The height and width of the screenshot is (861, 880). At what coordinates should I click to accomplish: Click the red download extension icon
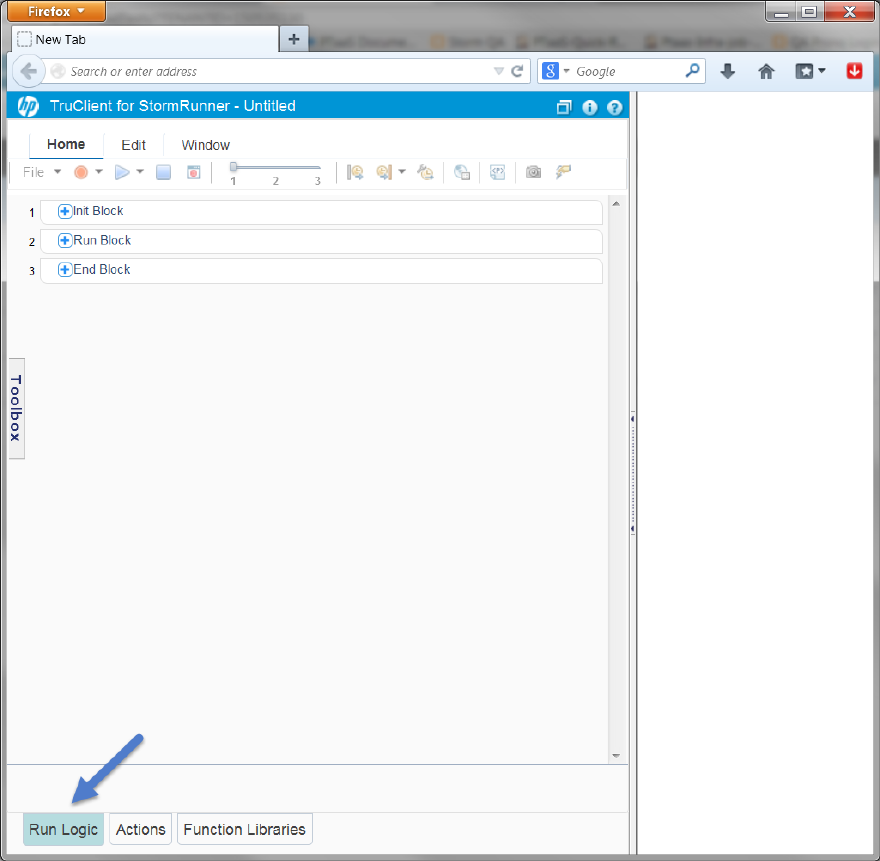(x=854, y=71)
